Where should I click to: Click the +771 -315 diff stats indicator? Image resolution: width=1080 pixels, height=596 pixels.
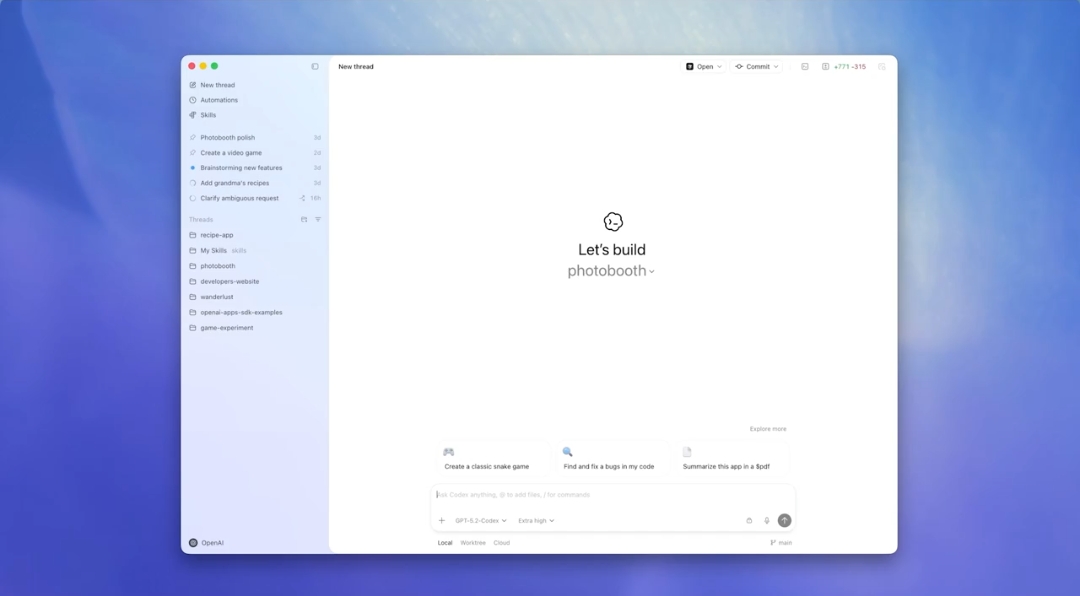845,66
